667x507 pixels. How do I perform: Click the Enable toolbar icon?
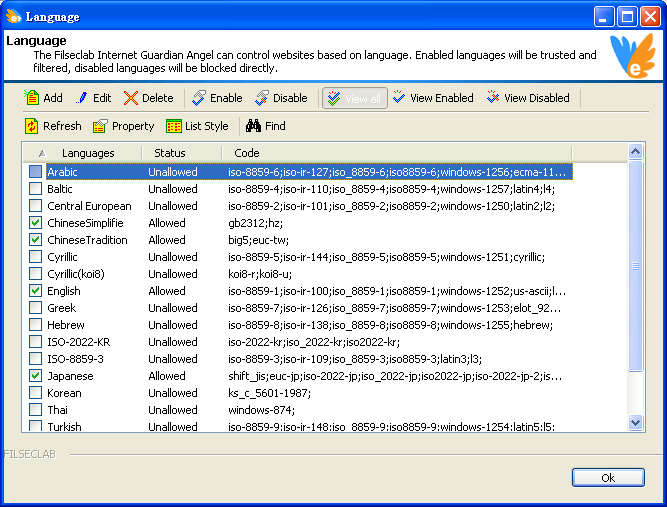click(x=199, y=98)
